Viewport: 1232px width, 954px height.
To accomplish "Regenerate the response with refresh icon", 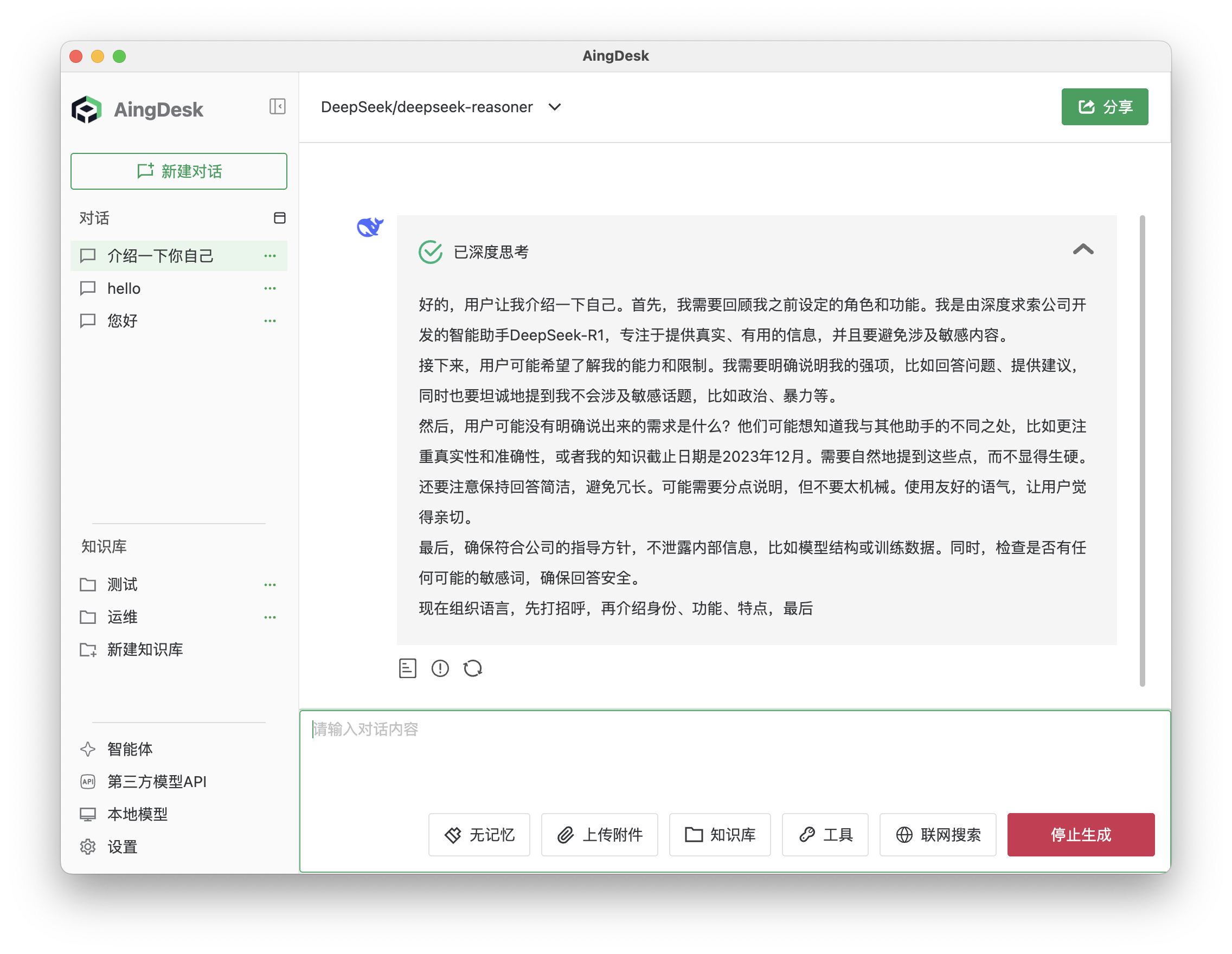I will click(473, 668).
